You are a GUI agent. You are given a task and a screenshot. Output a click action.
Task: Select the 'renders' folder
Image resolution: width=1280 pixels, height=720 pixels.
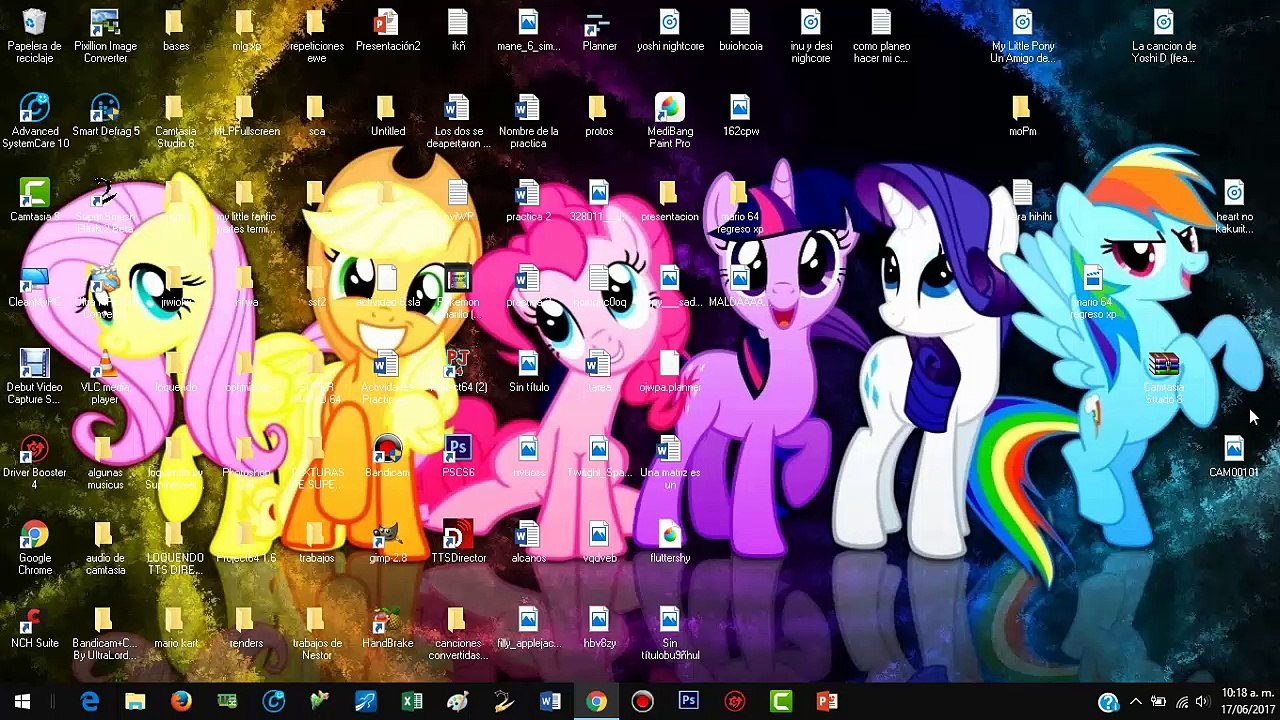click(246, 628)
